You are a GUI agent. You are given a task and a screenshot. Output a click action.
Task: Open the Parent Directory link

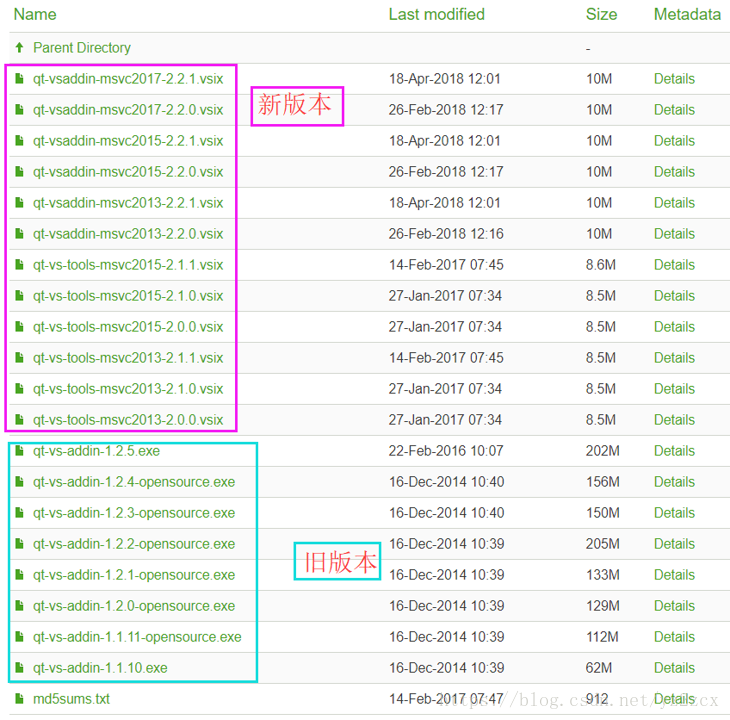(82, 47)
